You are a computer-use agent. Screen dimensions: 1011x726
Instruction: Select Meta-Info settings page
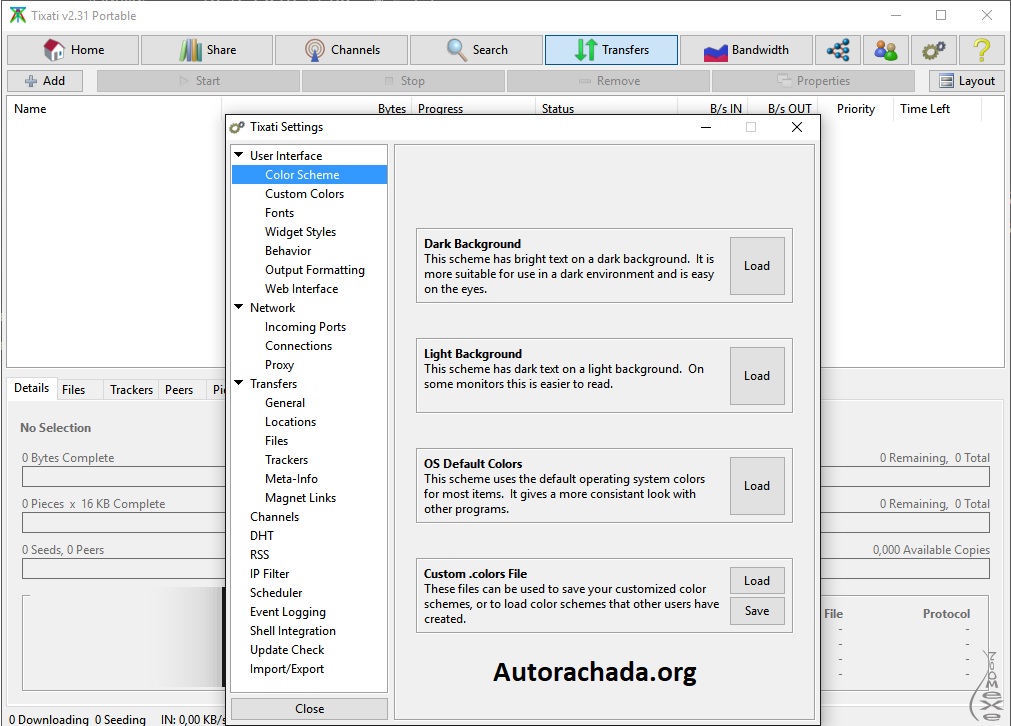291,479
